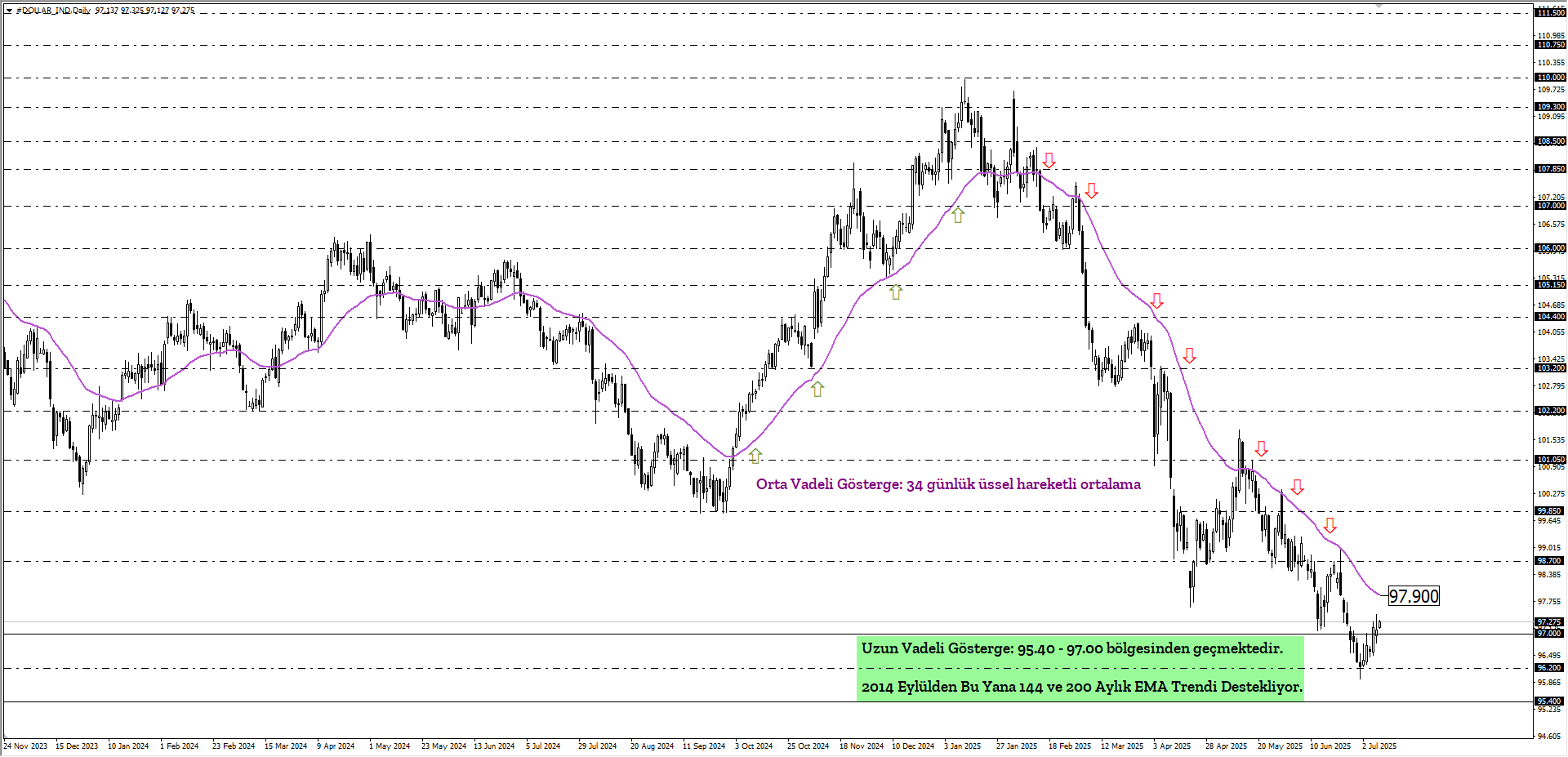Click the 107.850 price level label
Image resolution: width=1568 pixels, height=757 pixels.
1551,169
